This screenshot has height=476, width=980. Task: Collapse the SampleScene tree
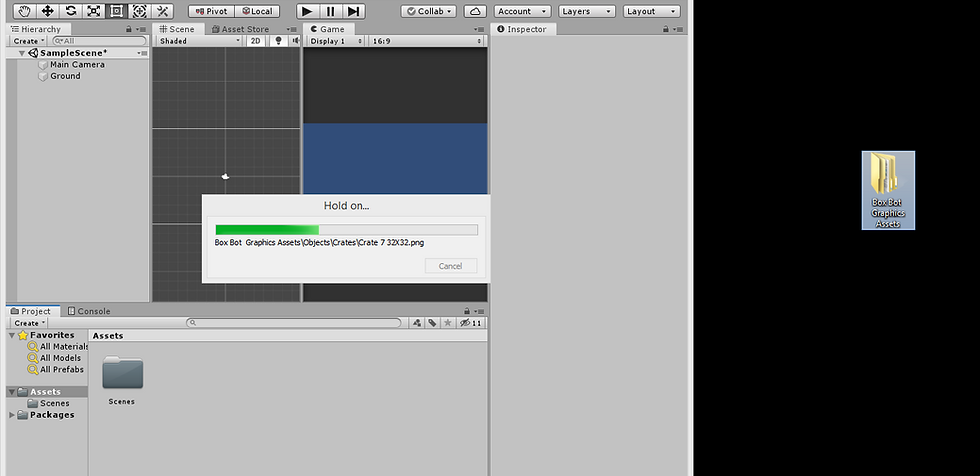pyautogui.click(x=22, y=53)
